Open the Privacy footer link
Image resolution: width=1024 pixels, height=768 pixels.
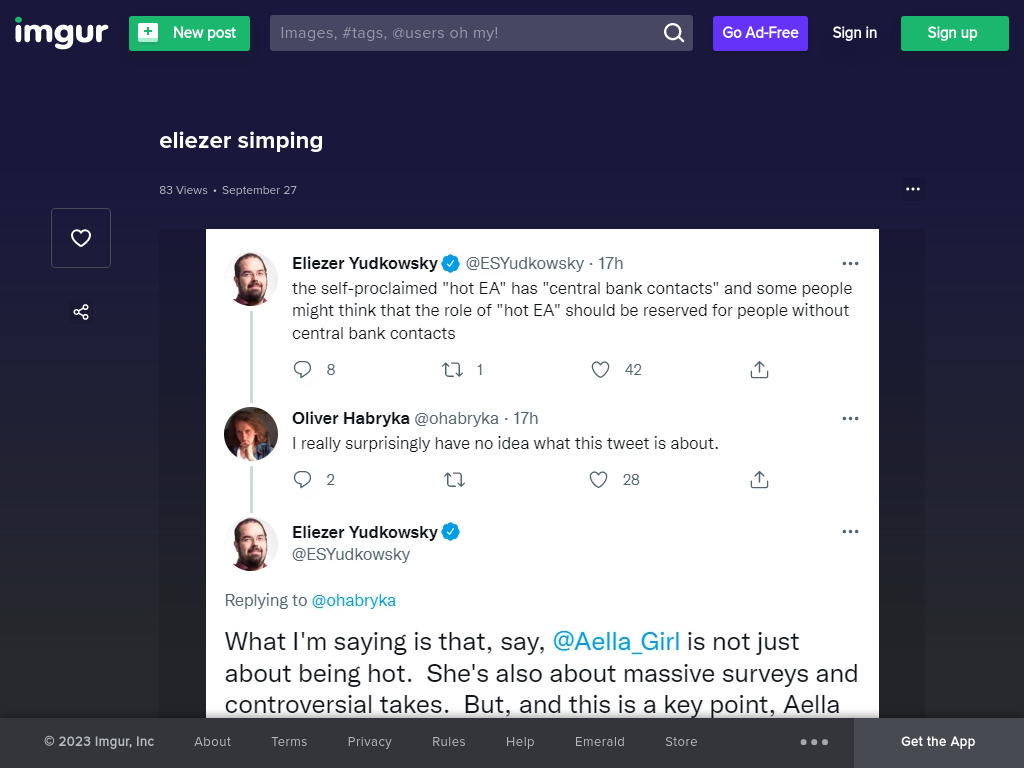[370, 742]
